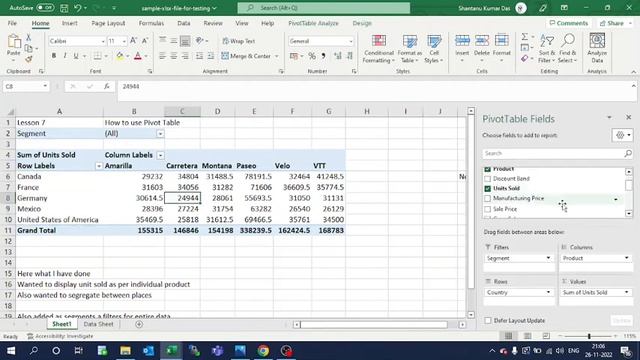Open Format cells menu
The width and height of the screenshot is (640, 360).
502,49
